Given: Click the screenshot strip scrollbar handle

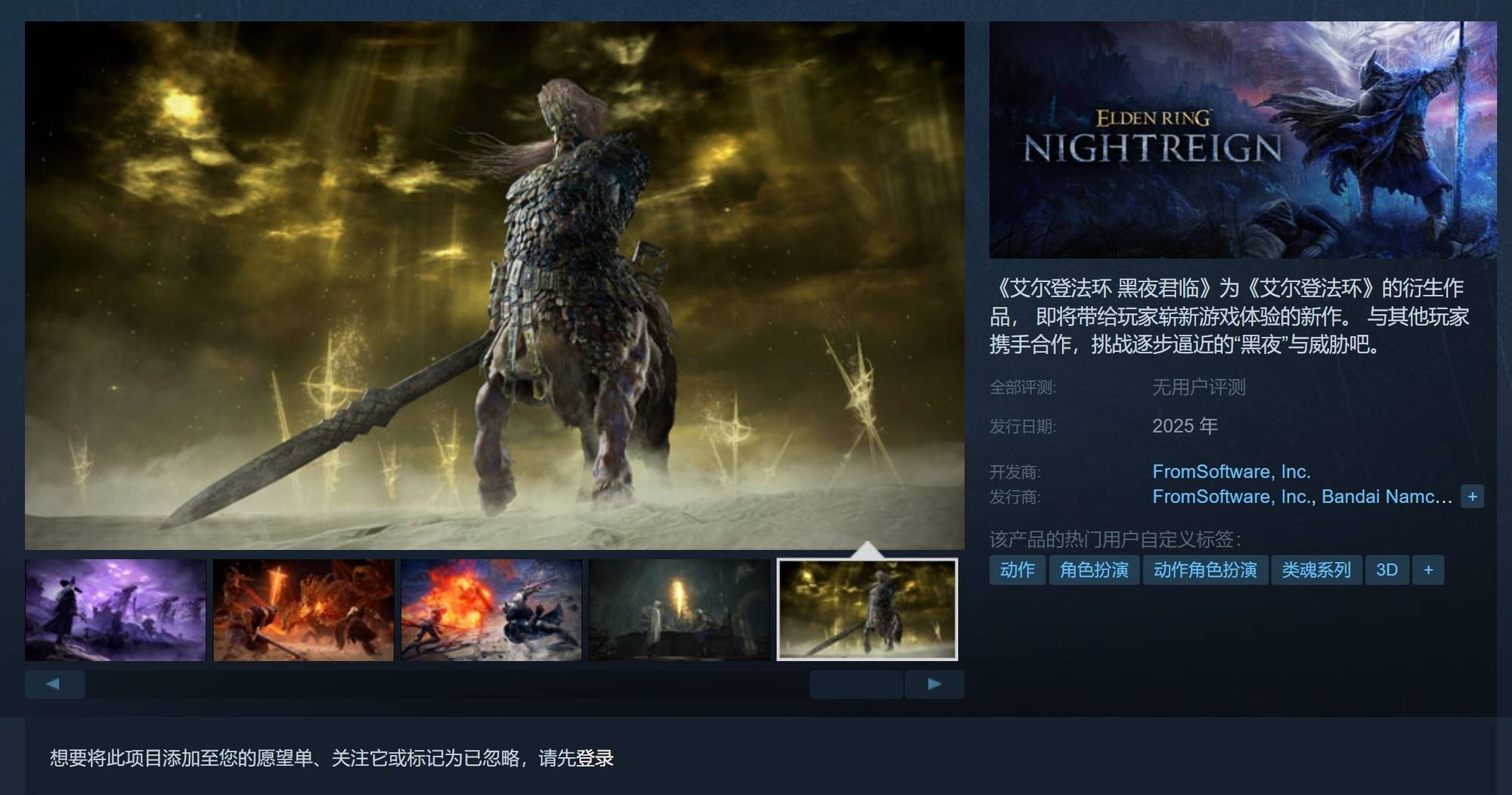Looking at the screenshot, I should (x=856, y=684).
